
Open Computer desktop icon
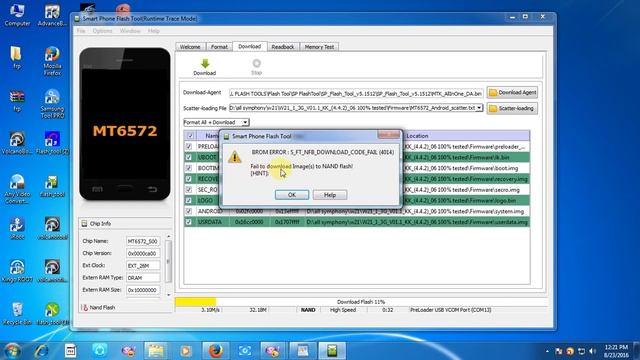click(17, 15)
